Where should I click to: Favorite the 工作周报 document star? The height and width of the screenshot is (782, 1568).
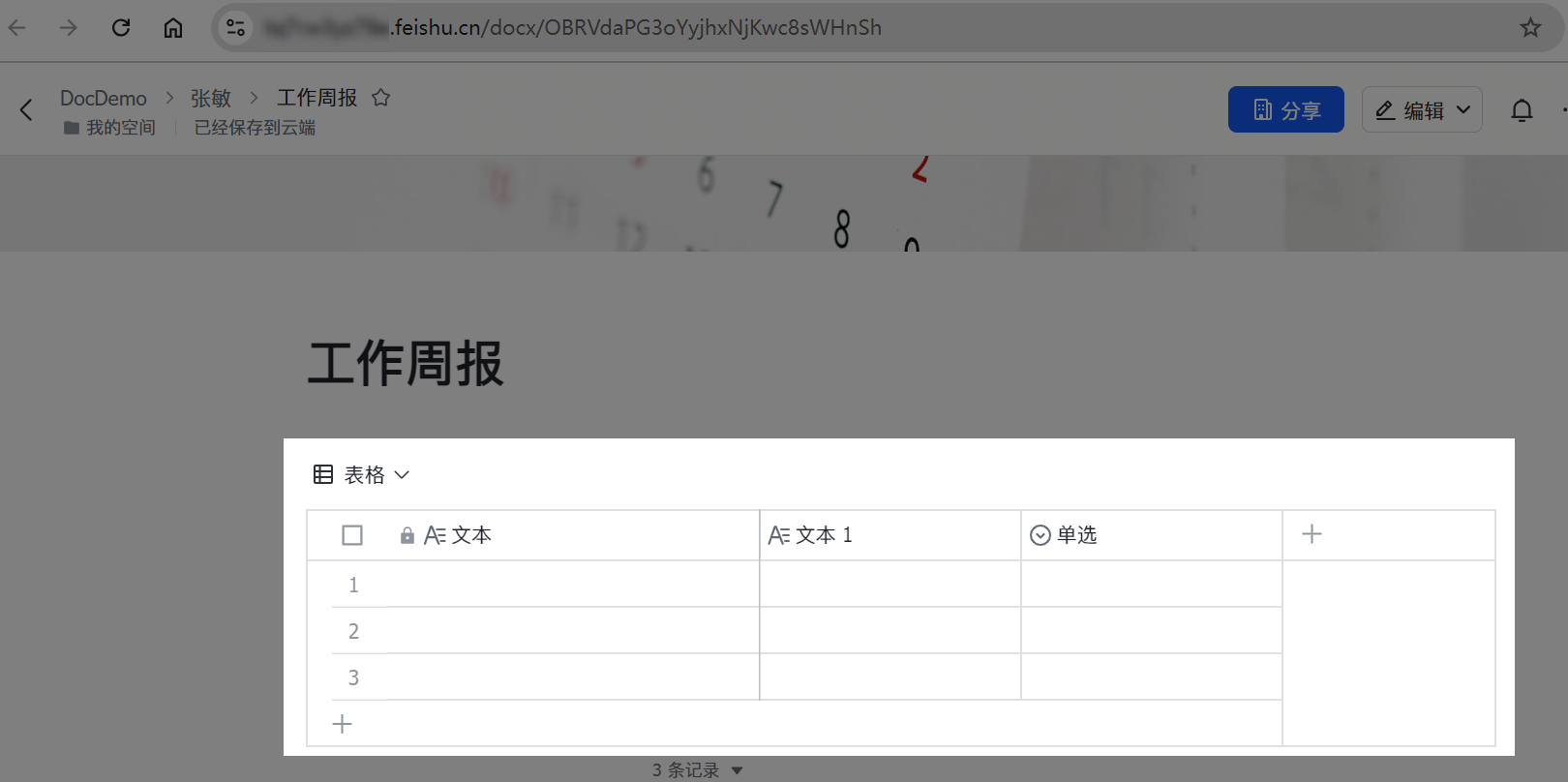[x=381, y=98]
